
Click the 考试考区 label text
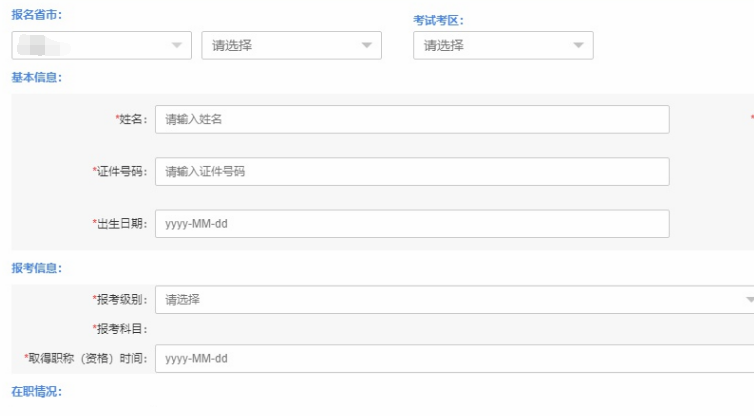(x=438, y=20)
